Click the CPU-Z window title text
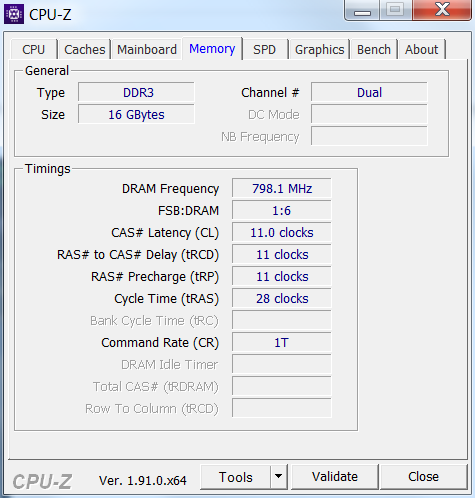The height and width of the screenshot is (498, 475). pyautogui.click(x=50, y=14)
